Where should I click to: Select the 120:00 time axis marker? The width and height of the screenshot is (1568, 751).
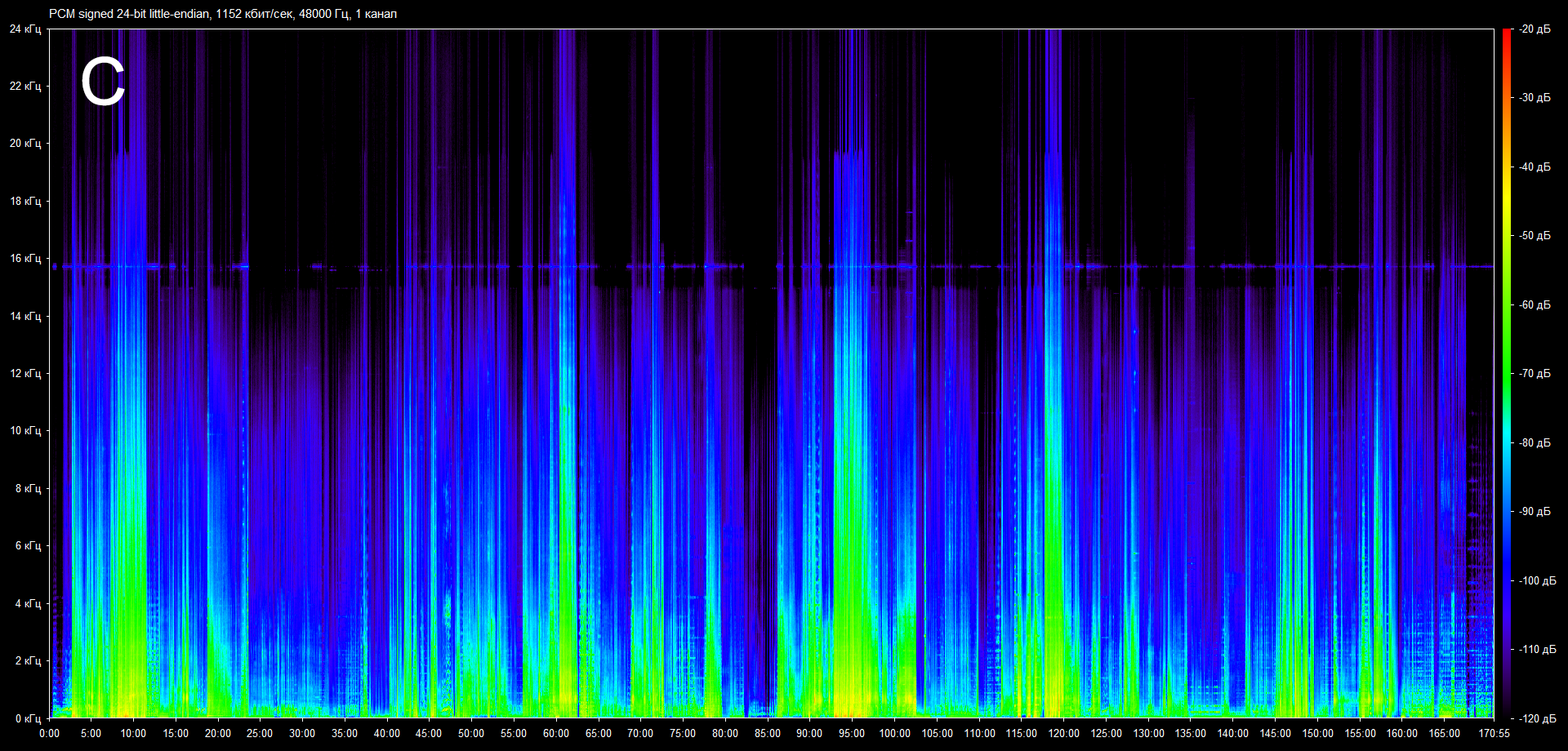(1063, 733)
